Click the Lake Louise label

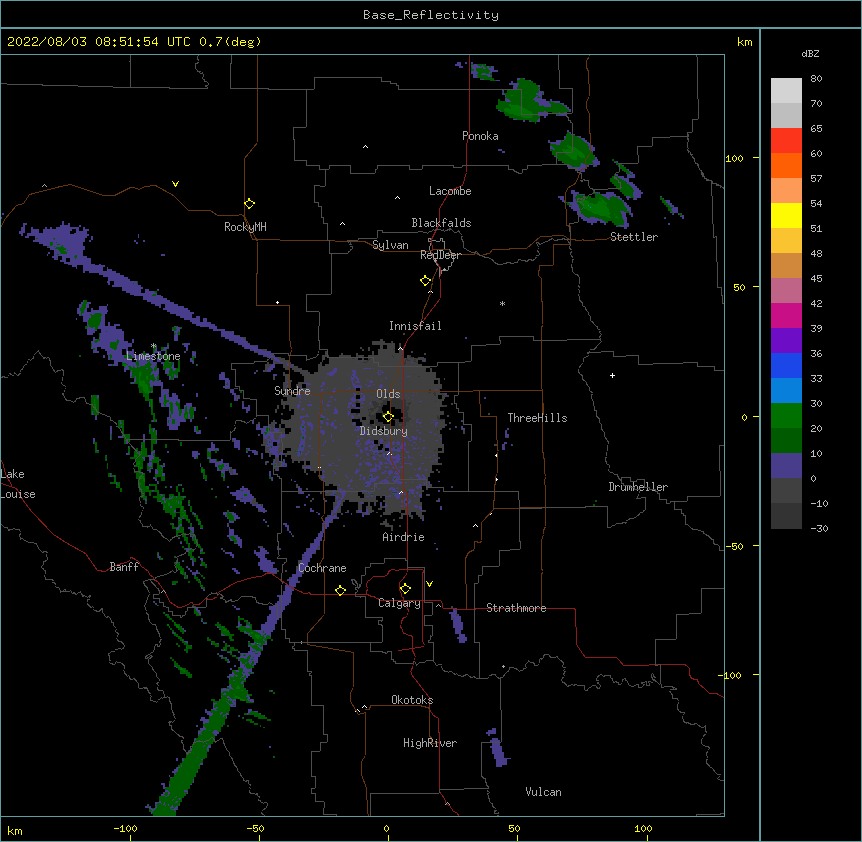pos(18,484)
